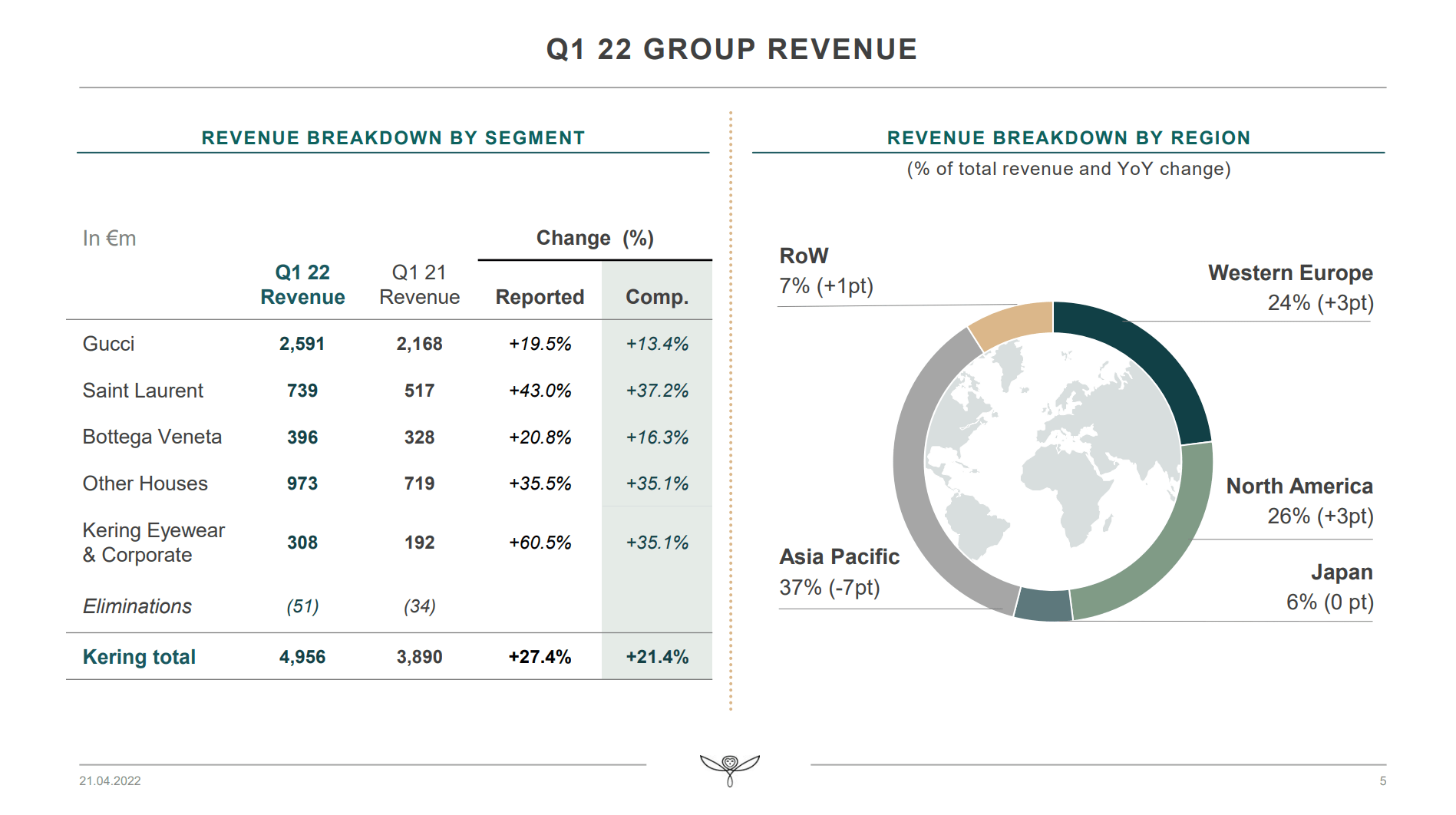Viewport: 1456px width, 815px height.
Task: Click Bottega Veneta revenue '396'
Action: pyautogui.click(x=302, y=437)
